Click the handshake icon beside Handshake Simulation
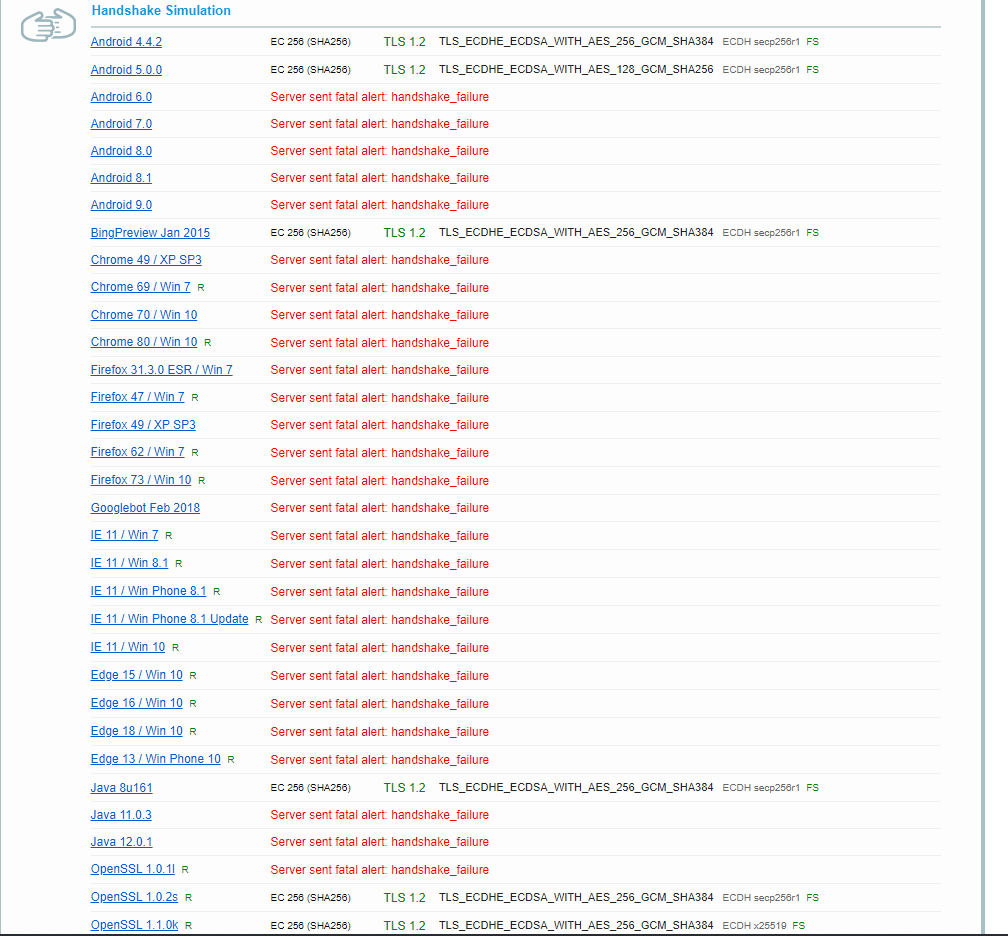 click(48, 25)
